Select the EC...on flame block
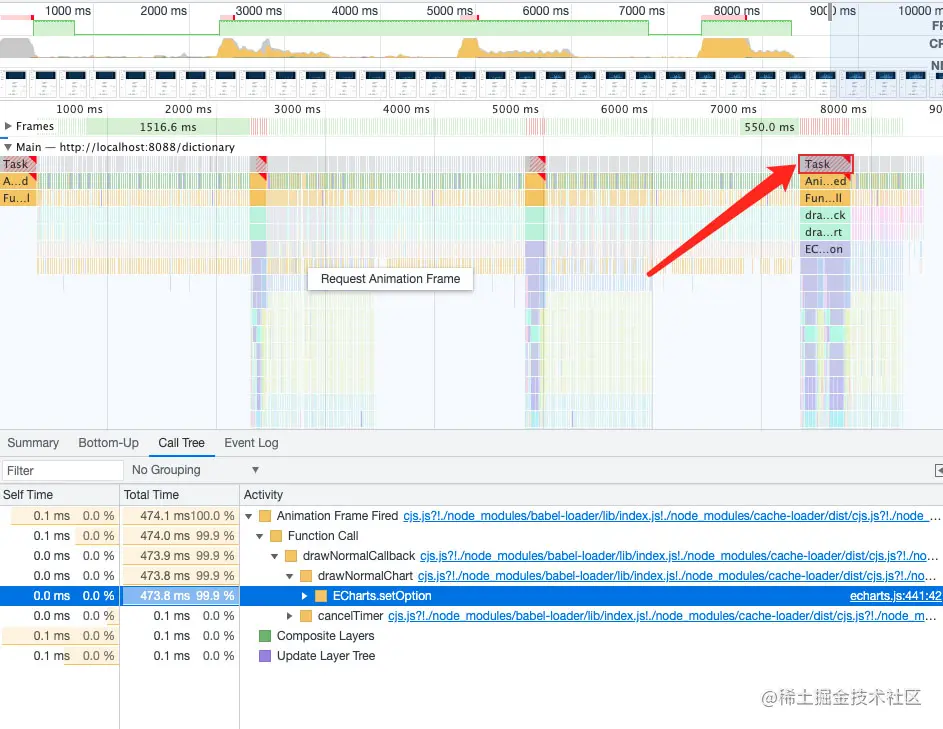This screenshot has height=729, width=943. (x=825, y=249)
